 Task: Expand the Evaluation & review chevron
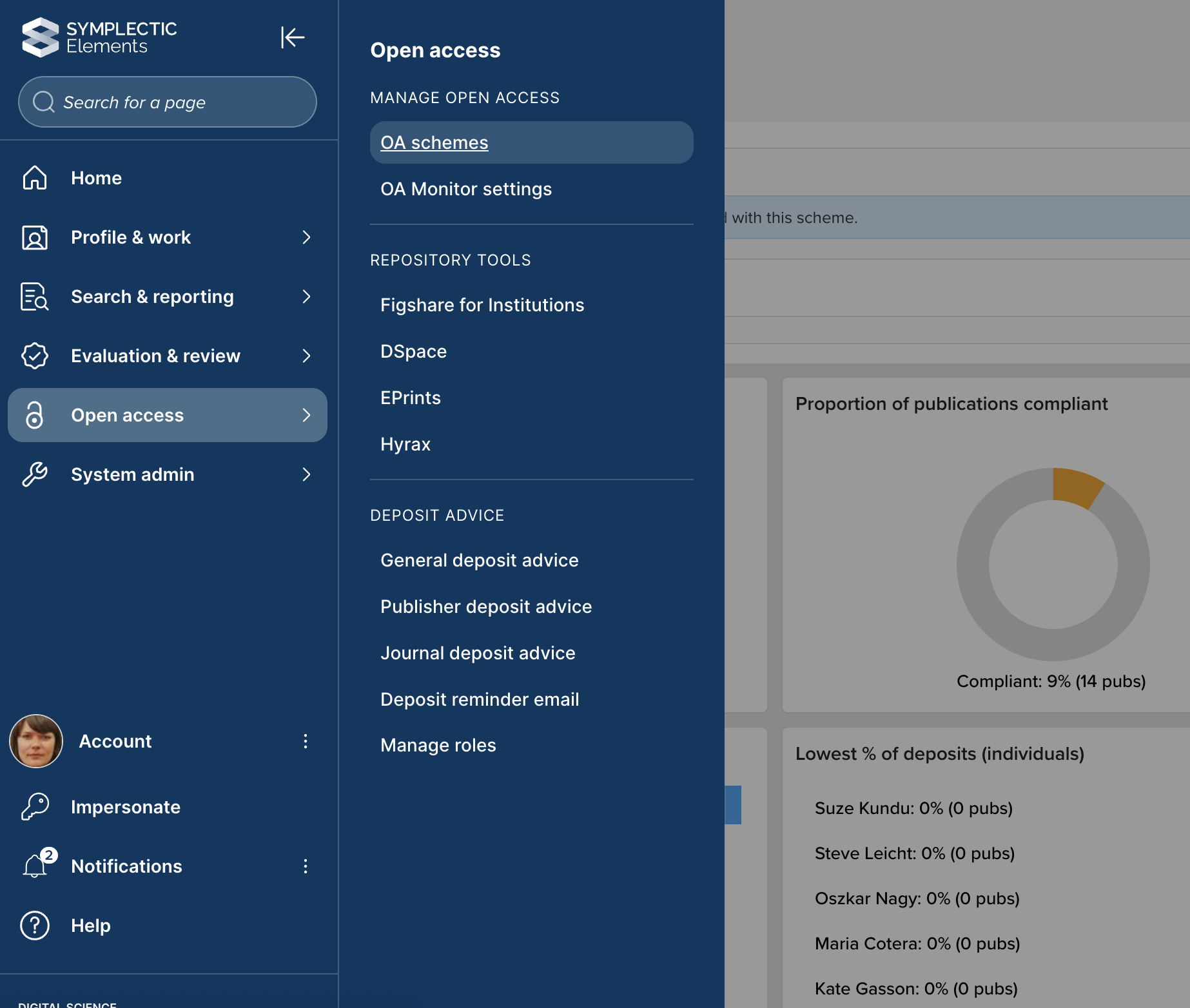pyautogui.click(x=306, y=356)
